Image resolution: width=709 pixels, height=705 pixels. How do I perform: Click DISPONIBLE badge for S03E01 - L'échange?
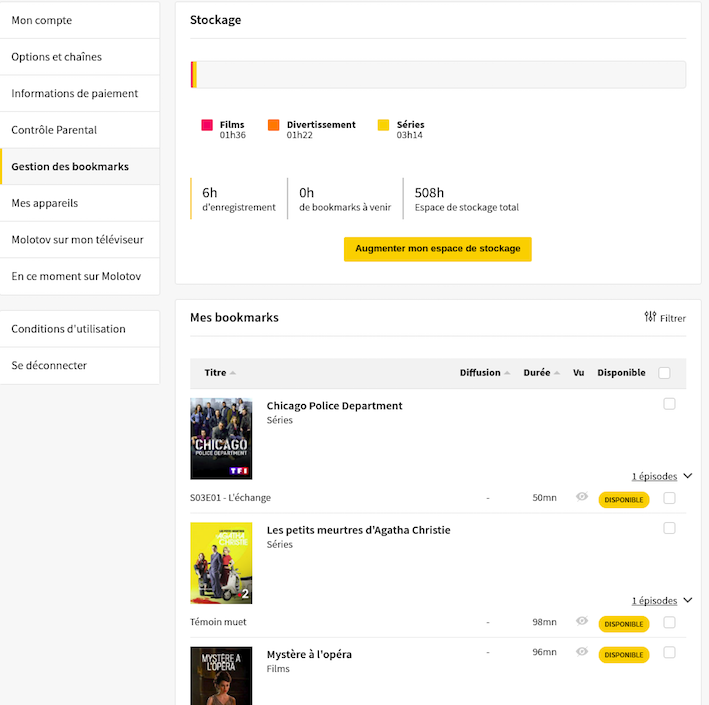coord(624,500)
